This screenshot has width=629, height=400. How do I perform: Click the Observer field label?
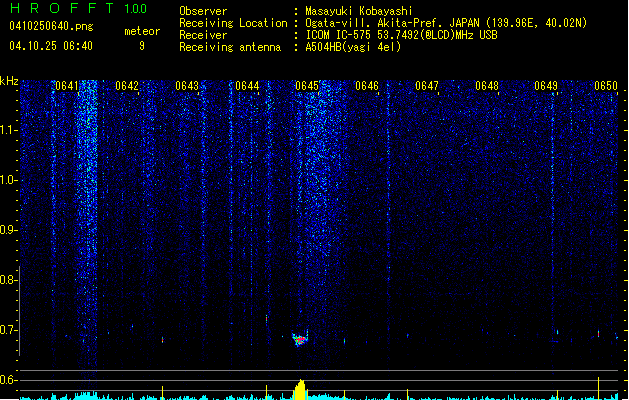[203, 11]
